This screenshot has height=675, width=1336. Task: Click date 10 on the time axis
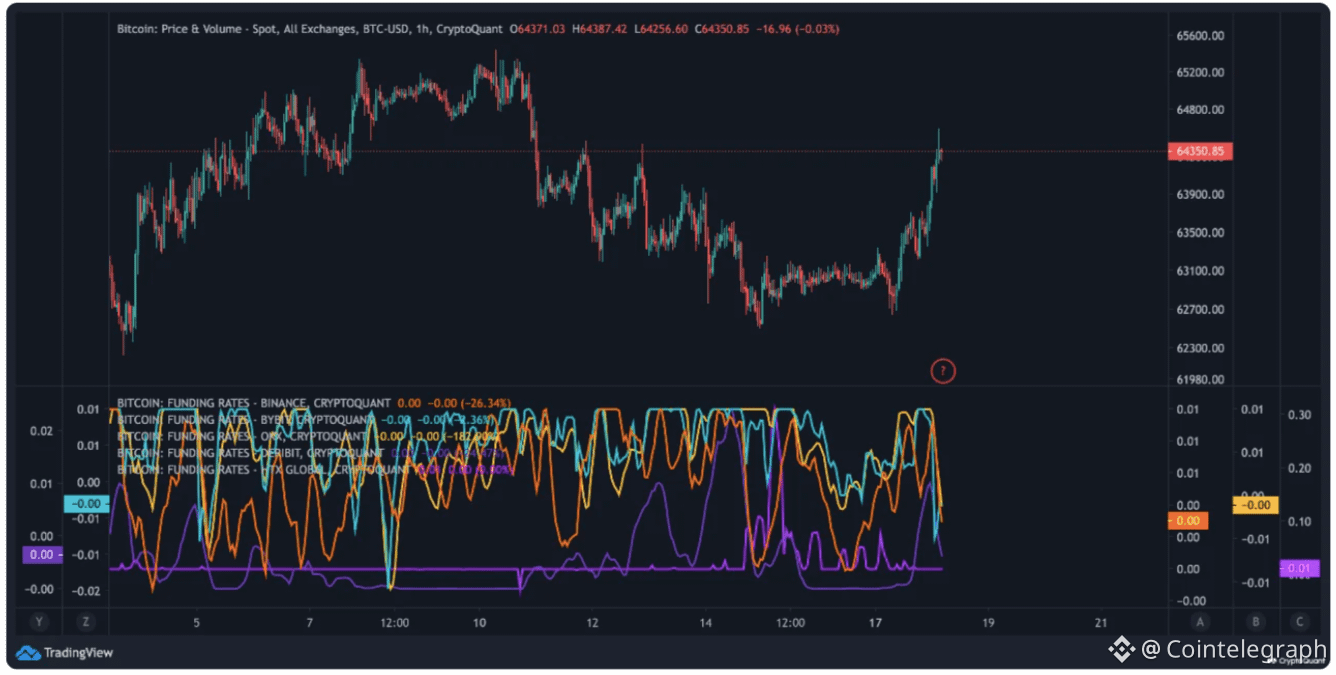(x=480, y=623)
